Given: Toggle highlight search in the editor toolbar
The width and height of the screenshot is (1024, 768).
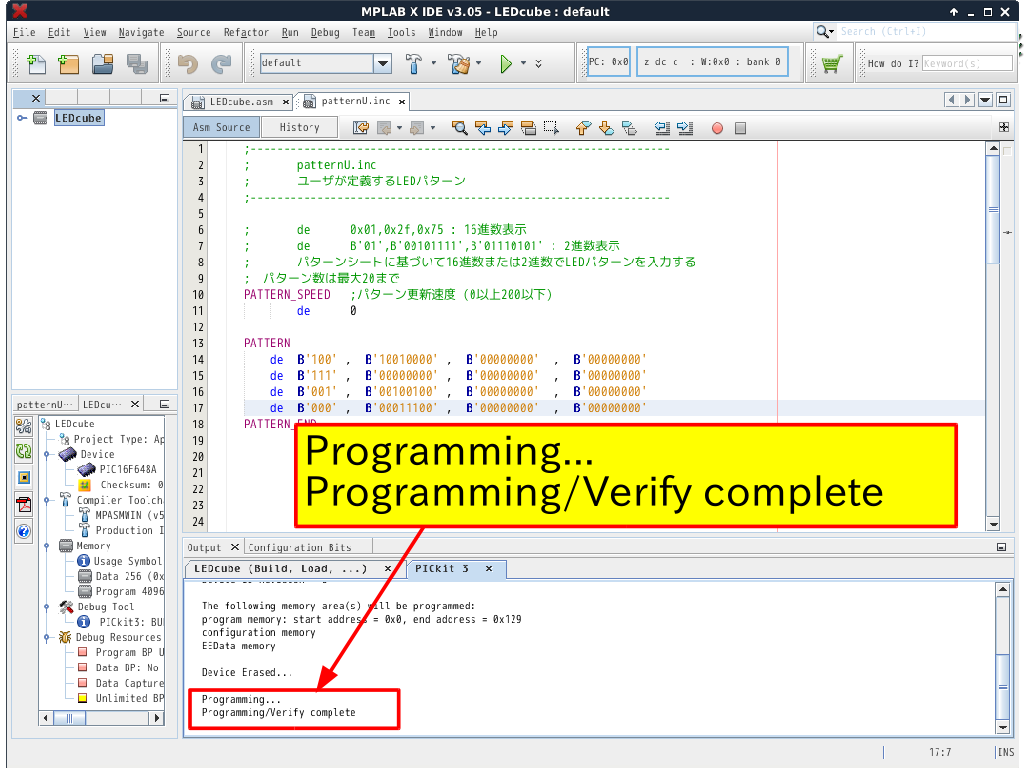Looking at the screenshot, I should 528,128.
